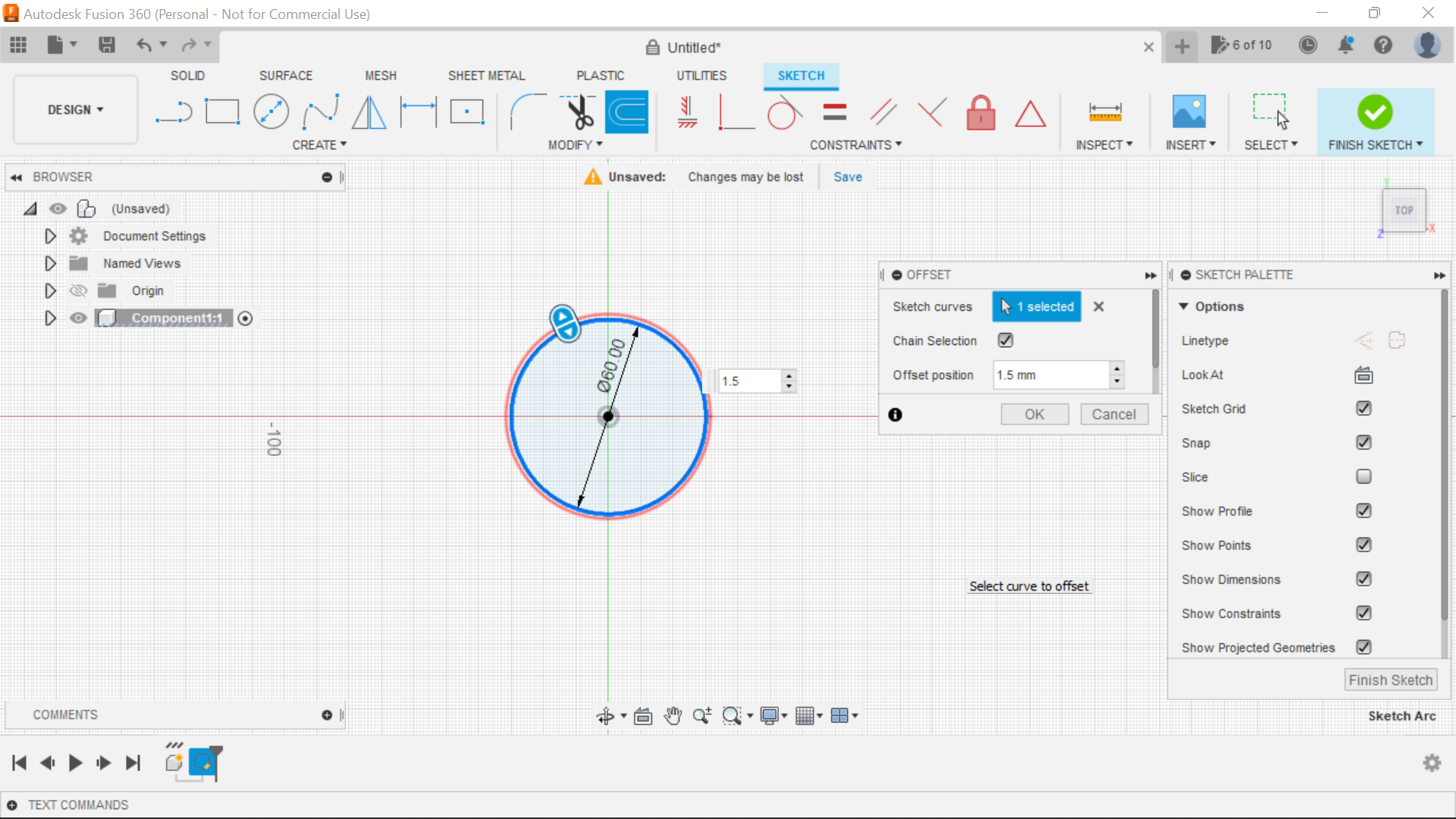The image size is (1456, 819).
Task: Expand the Component1:1 tree item
Action: tap(50, 318)
